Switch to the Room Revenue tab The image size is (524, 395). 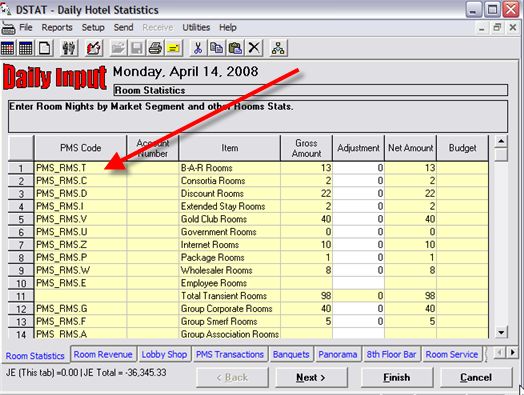(x=103, y=355)
